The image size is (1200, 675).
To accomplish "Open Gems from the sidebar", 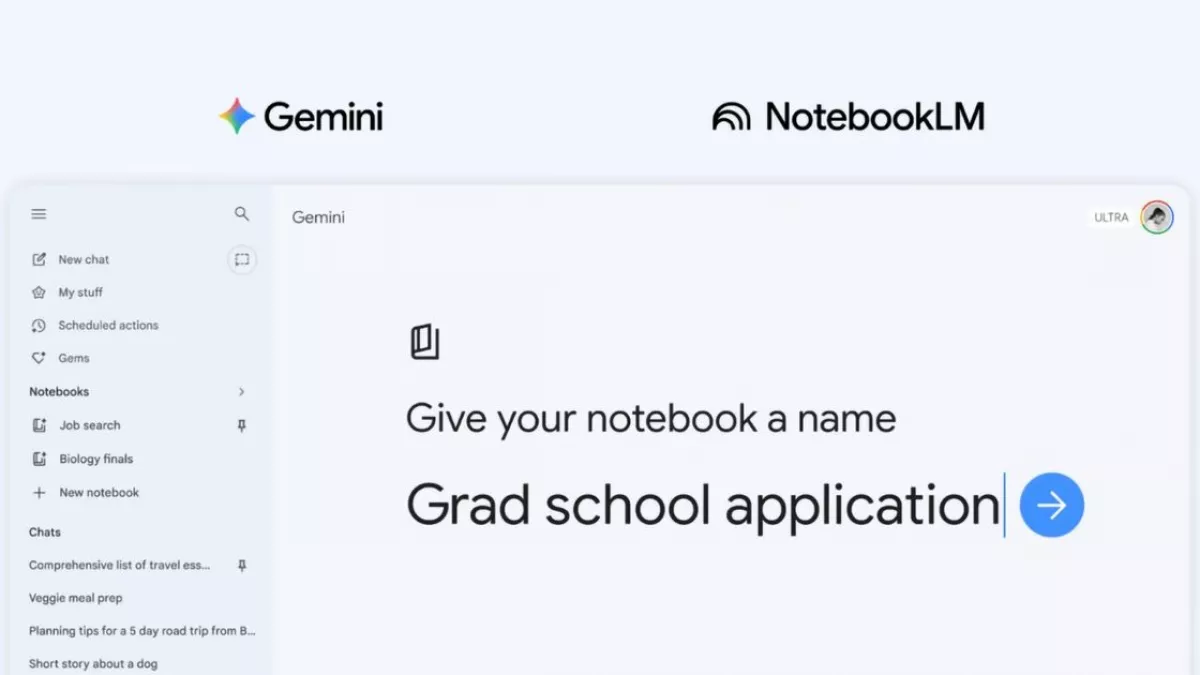I will (x=73, y=359).
